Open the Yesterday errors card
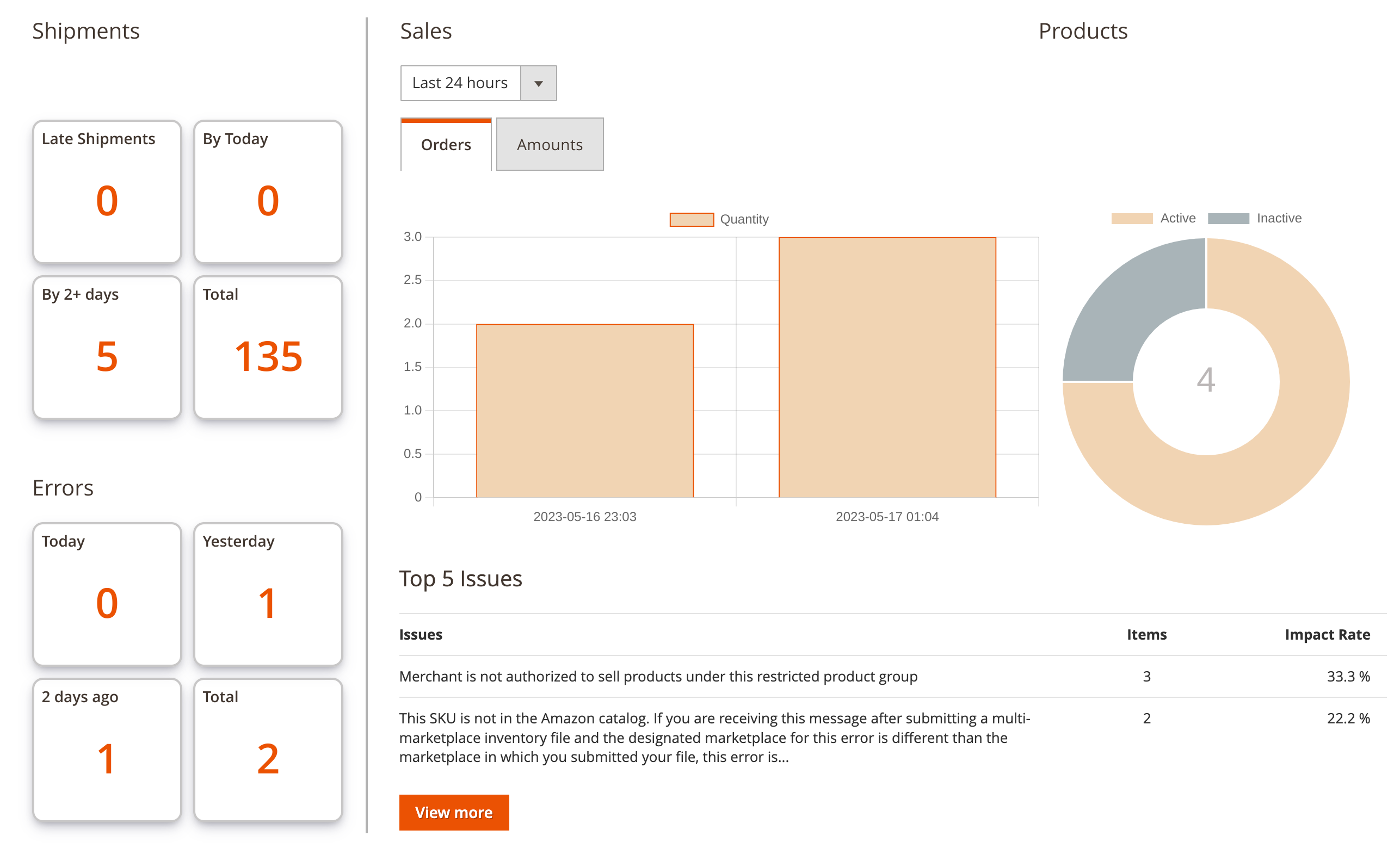This screenshot has height=861, width=1400. click(268, 594)
